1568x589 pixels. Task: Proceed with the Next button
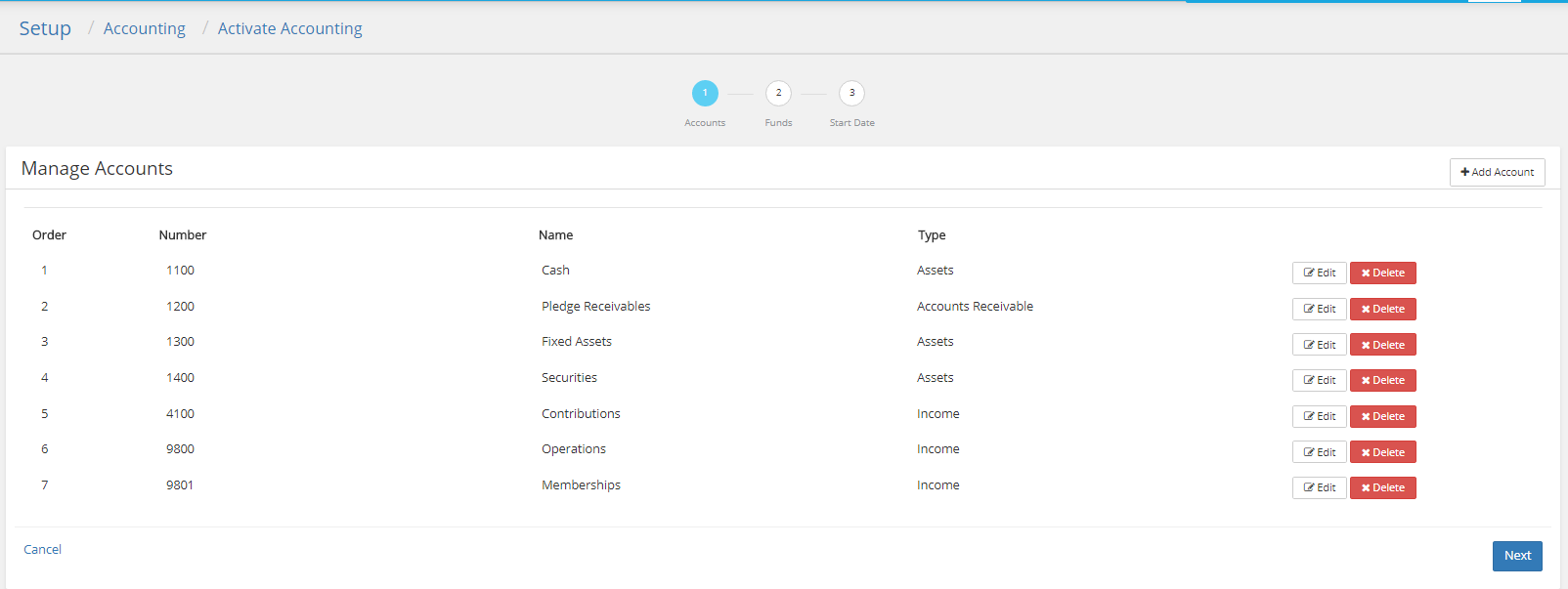click(1517, 556)
